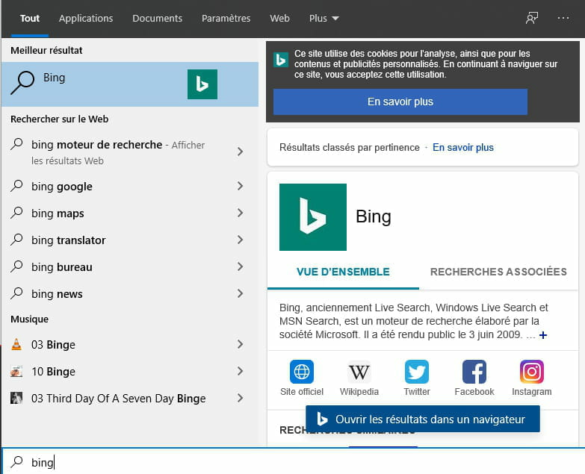Click album art icon for Third Day Binge
Screen dimensions: 585x474
pos(16,398)
